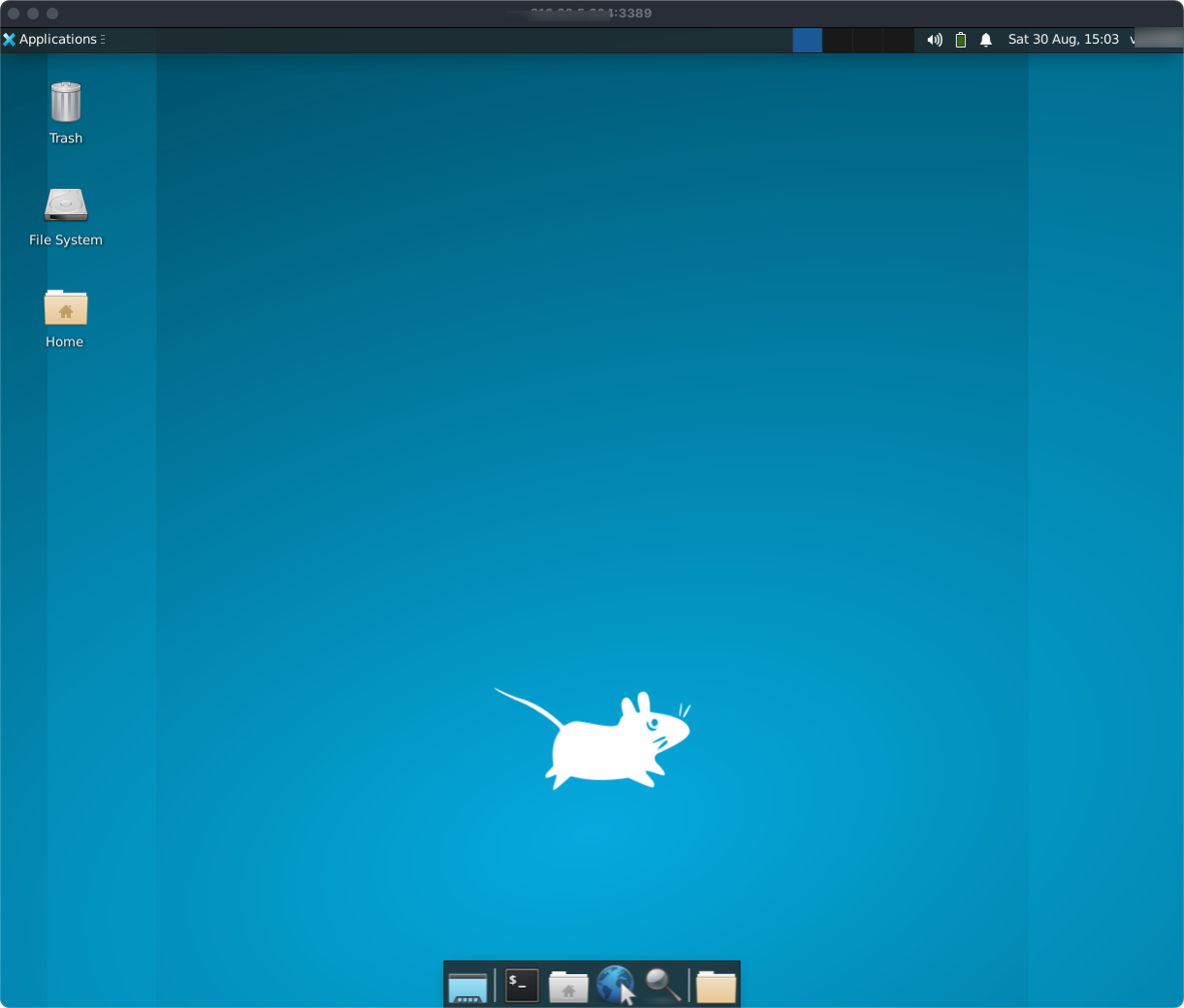Screen dimensions: 1184x1008
Task: Open the magnifying glass Application Finder
Action: pyautogui.click(x=663, y=986)
